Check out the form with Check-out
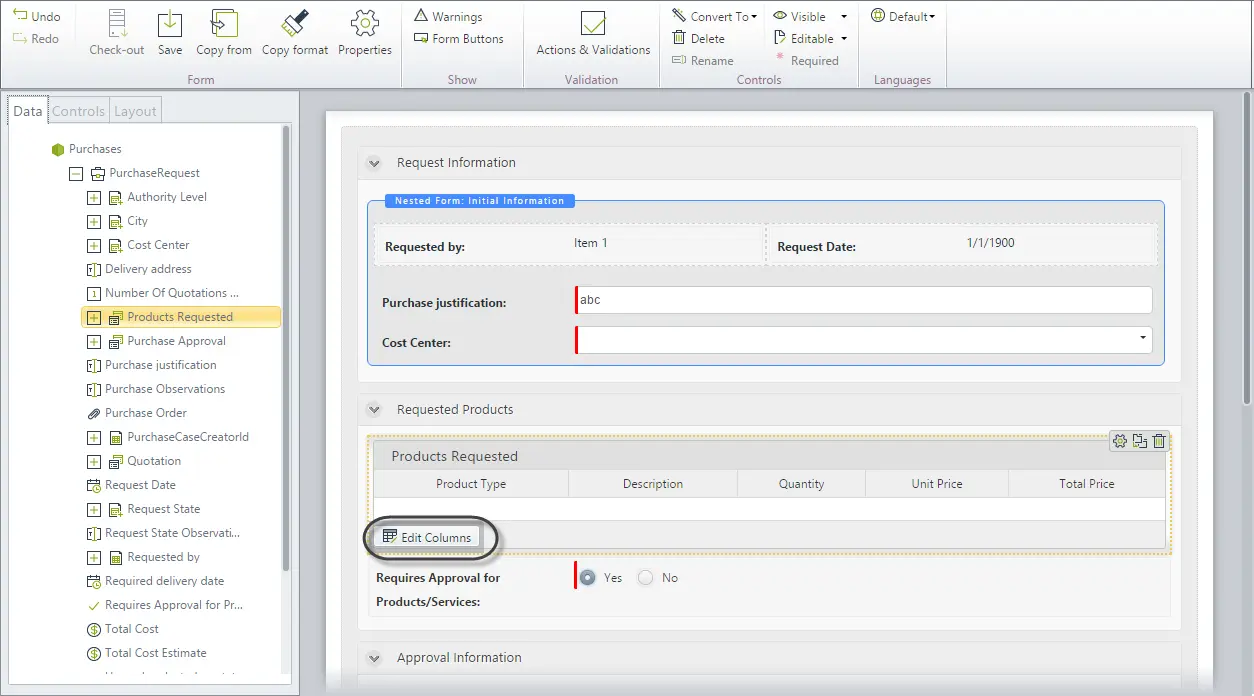This screenshot has width=1254, height=696. click(x=117, y=33)
